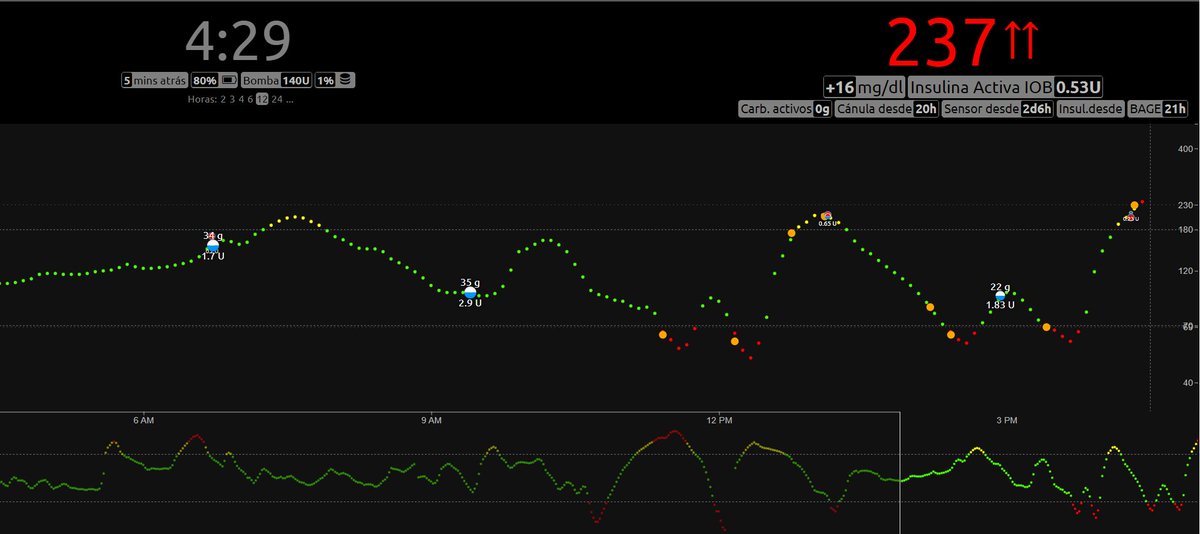Click the '5 mins atrás' status pill

click(154, 80)
